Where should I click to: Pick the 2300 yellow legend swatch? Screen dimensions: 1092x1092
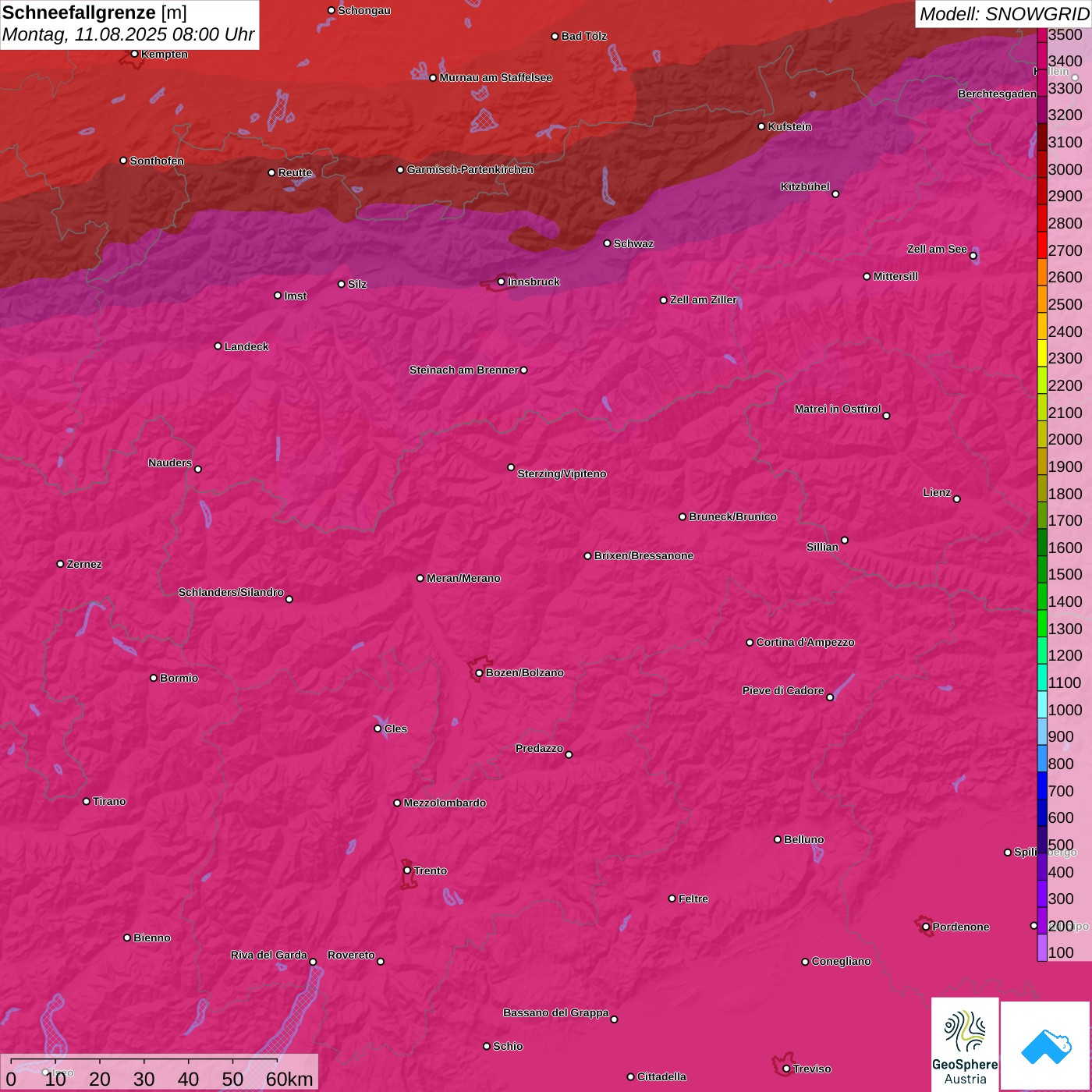click(1042, 353)
